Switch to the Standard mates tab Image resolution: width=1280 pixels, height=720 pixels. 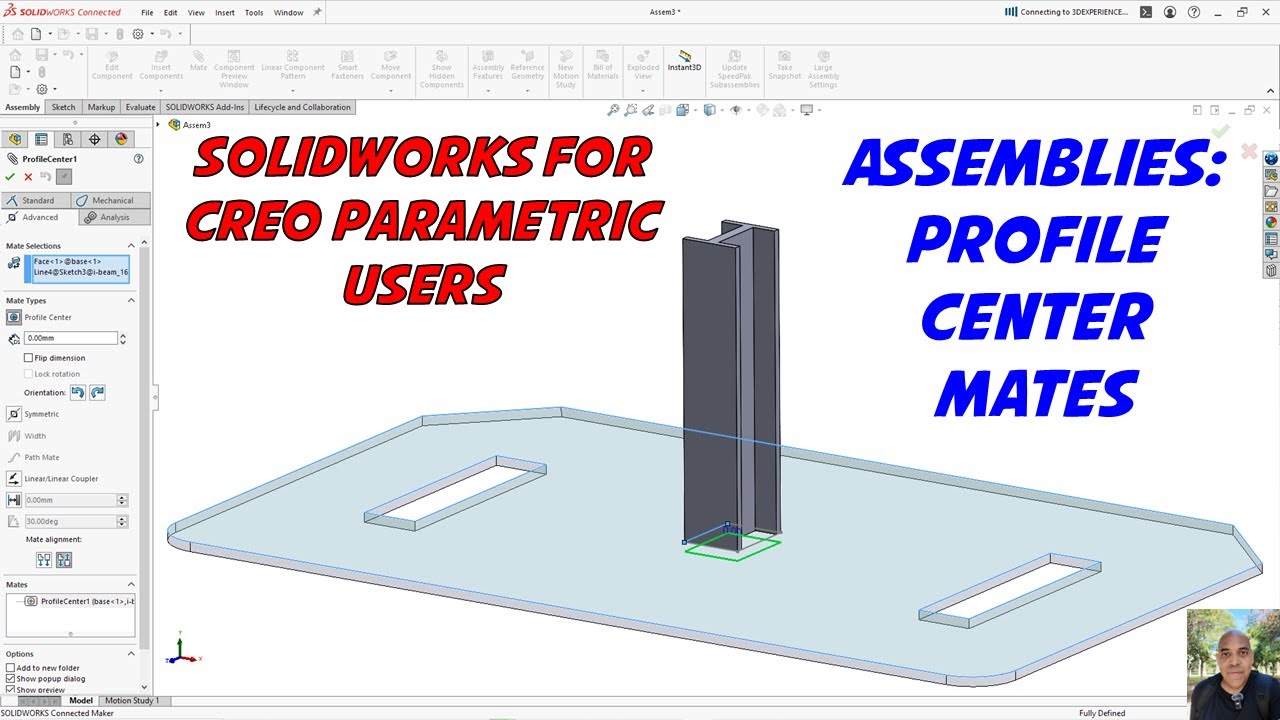point(38,200)
